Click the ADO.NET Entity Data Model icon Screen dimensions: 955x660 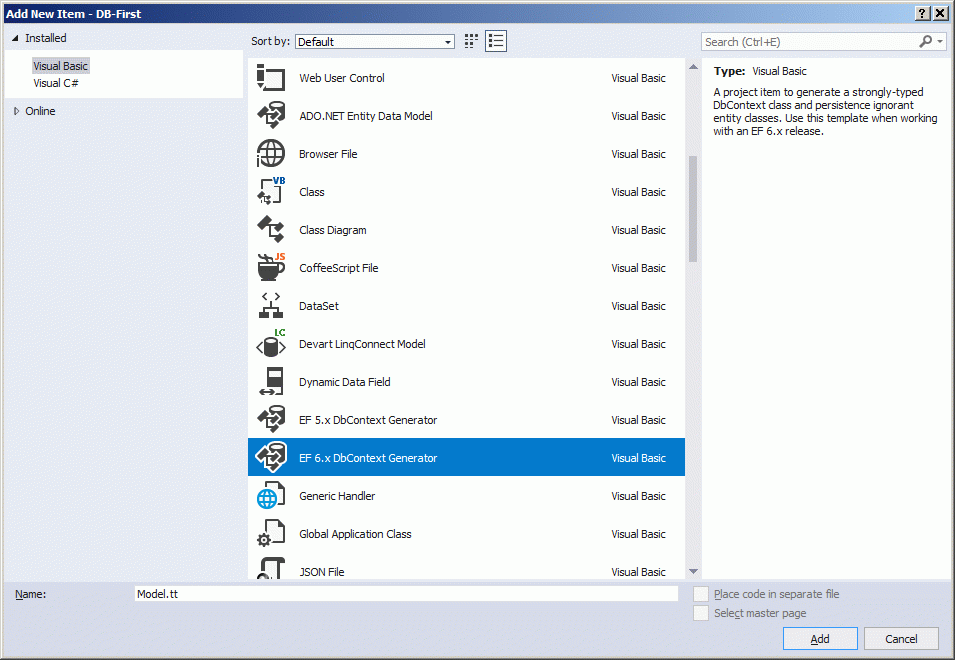point(271,116)
